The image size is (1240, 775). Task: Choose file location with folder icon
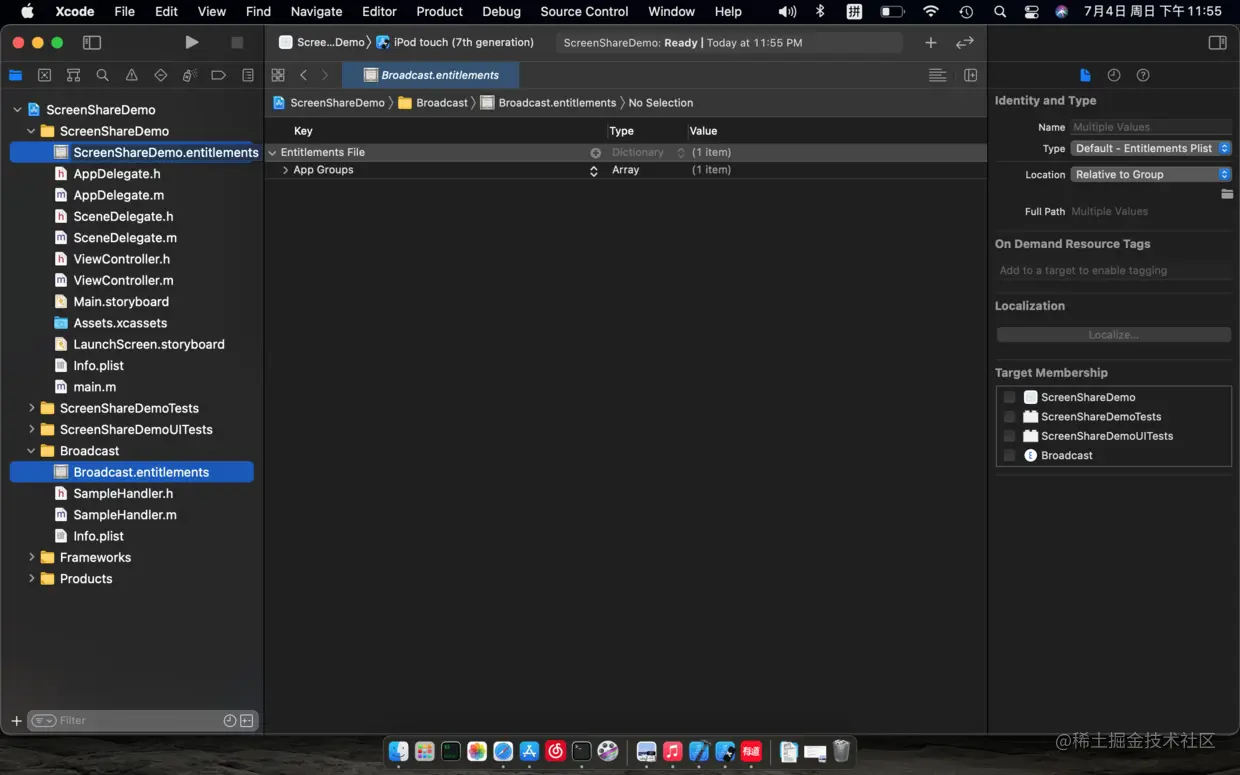pos(1227,194)
